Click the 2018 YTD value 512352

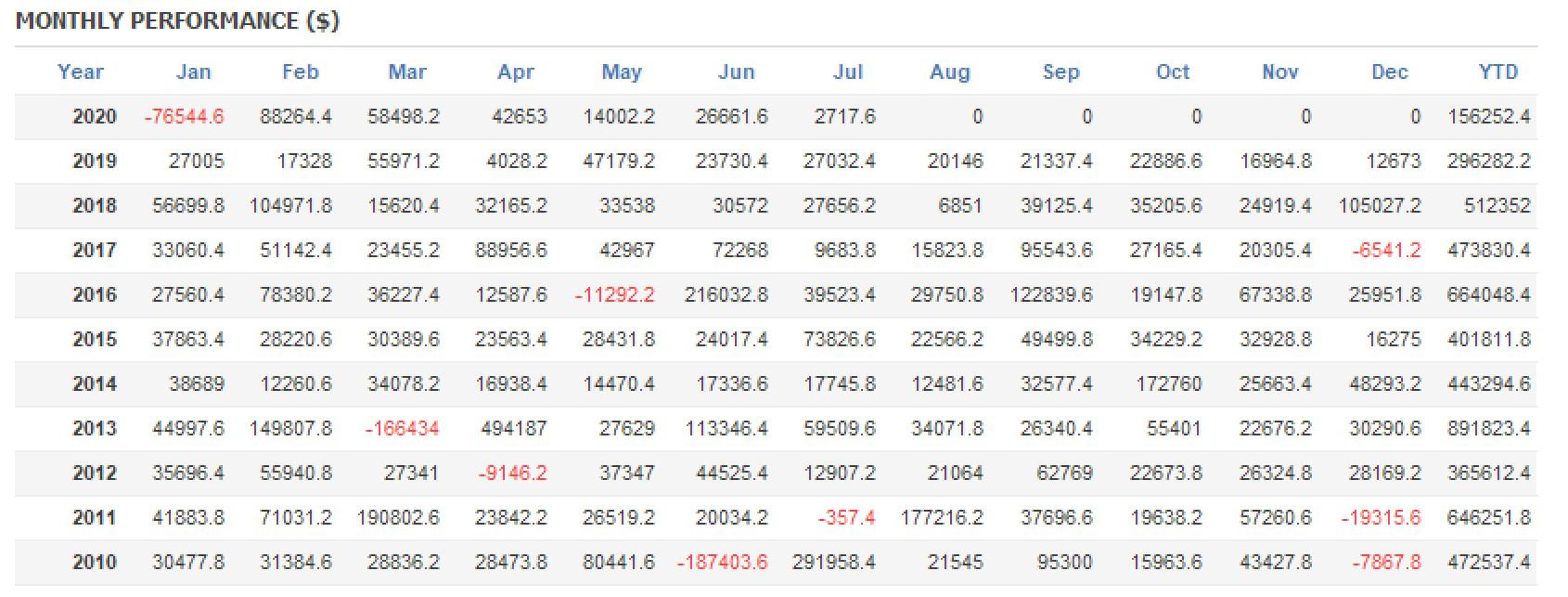pos(1497,206)
